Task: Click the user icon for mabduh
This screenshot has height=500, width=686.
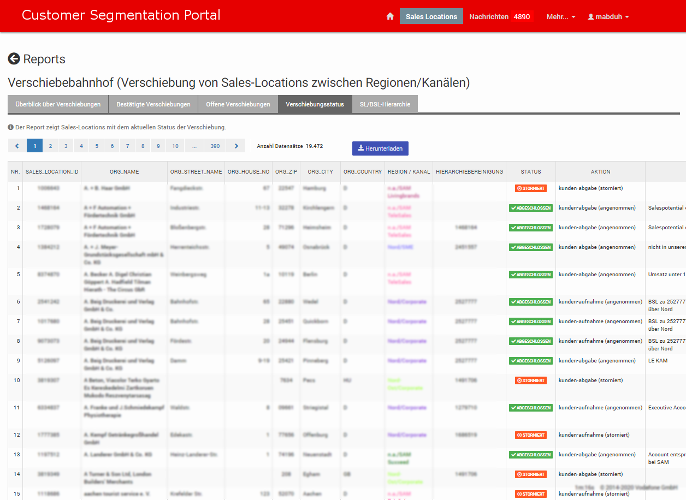Action: click(x=591, y=17)
